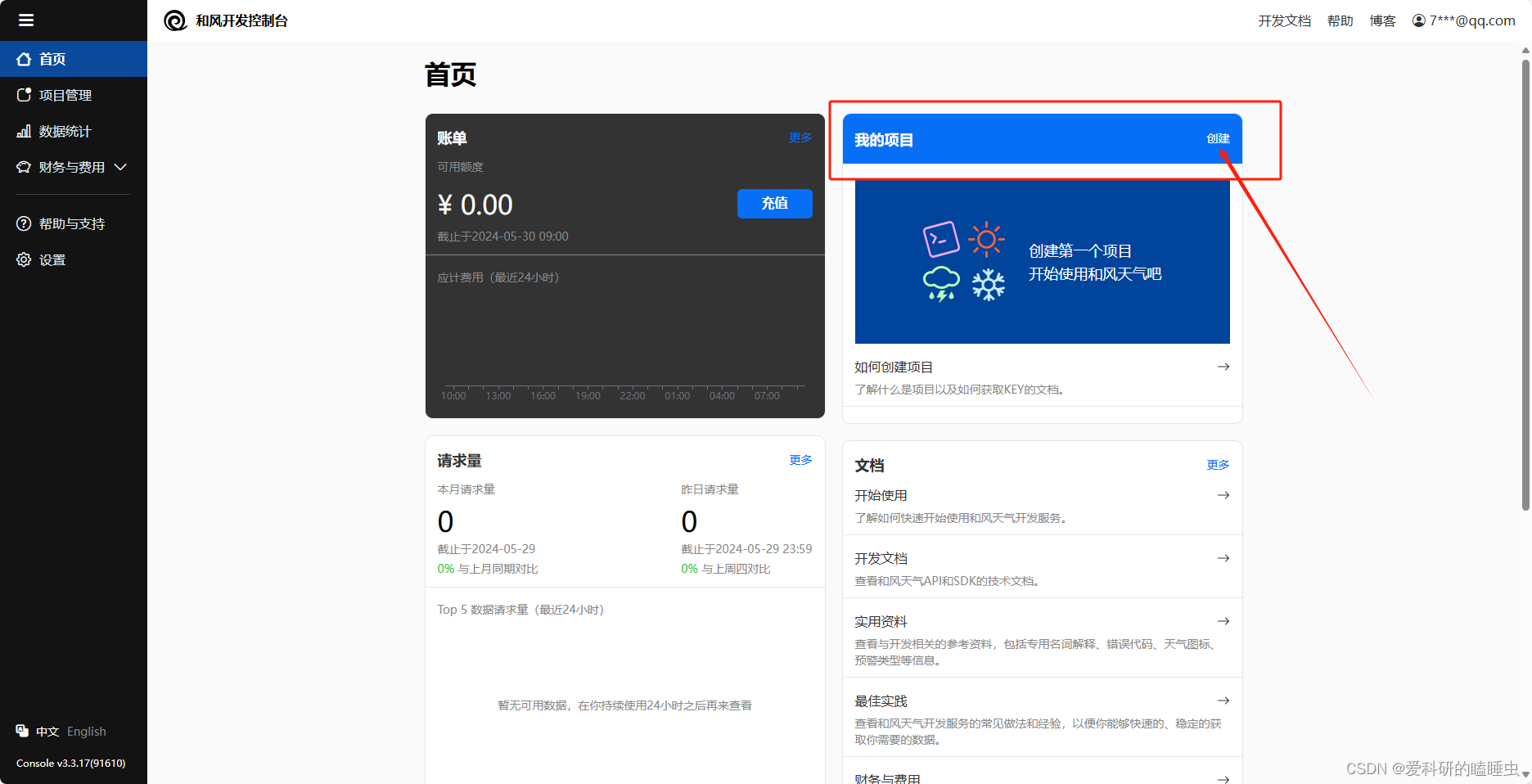Screen dimensions: 1532x784
Task: Click the bar chart statistics icon
Action: click(24, 131)
